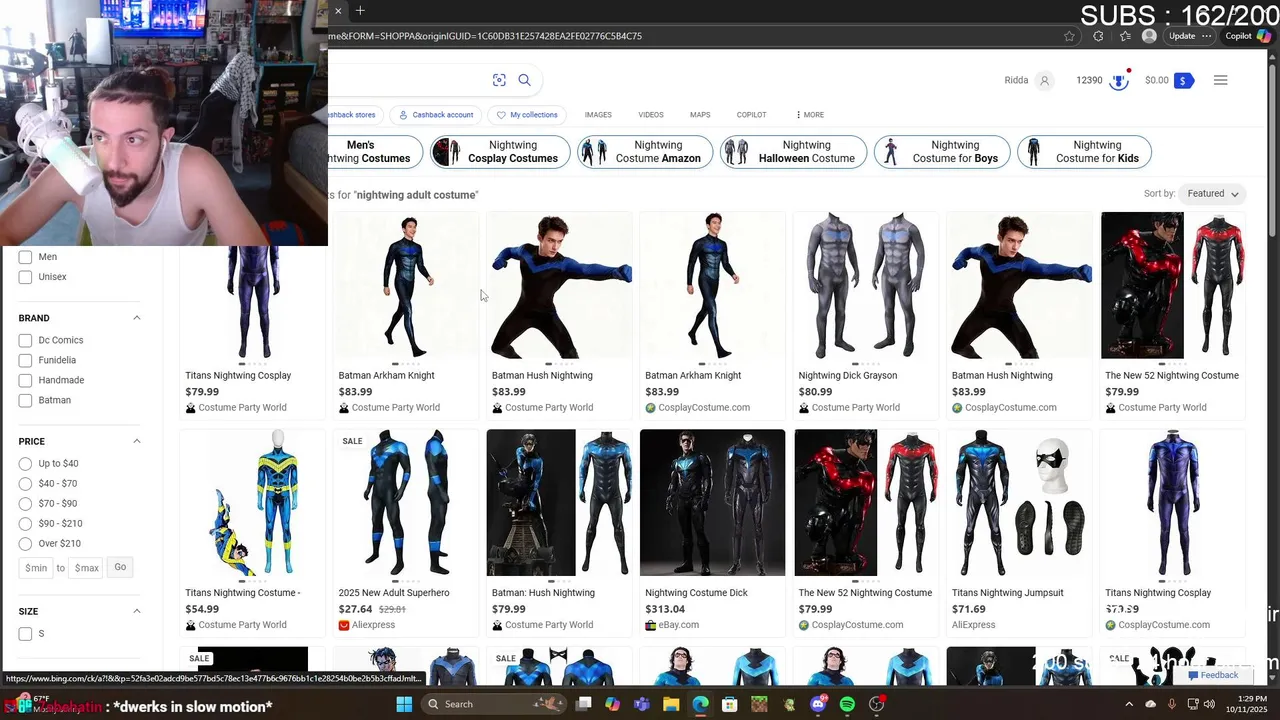Viewport: 1280px width, 720px height.
Task: Check the Men gender filter
Action: coord(25,257)
